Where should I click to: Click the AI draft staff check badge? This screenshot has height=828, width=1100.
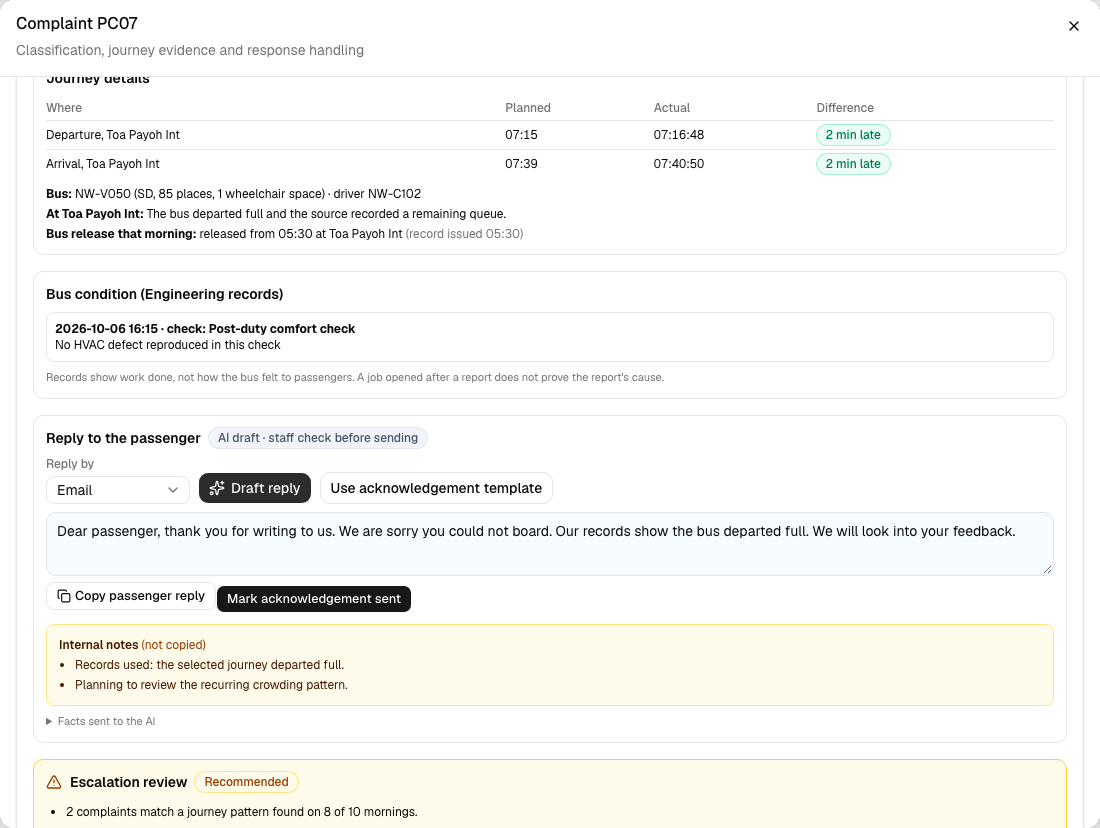tap(318, 438)
